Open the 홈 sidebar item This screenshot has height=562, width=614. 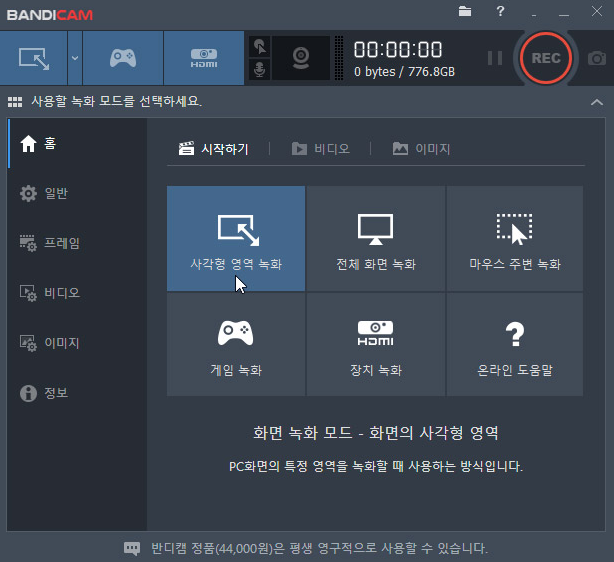[x=78, y=143]
